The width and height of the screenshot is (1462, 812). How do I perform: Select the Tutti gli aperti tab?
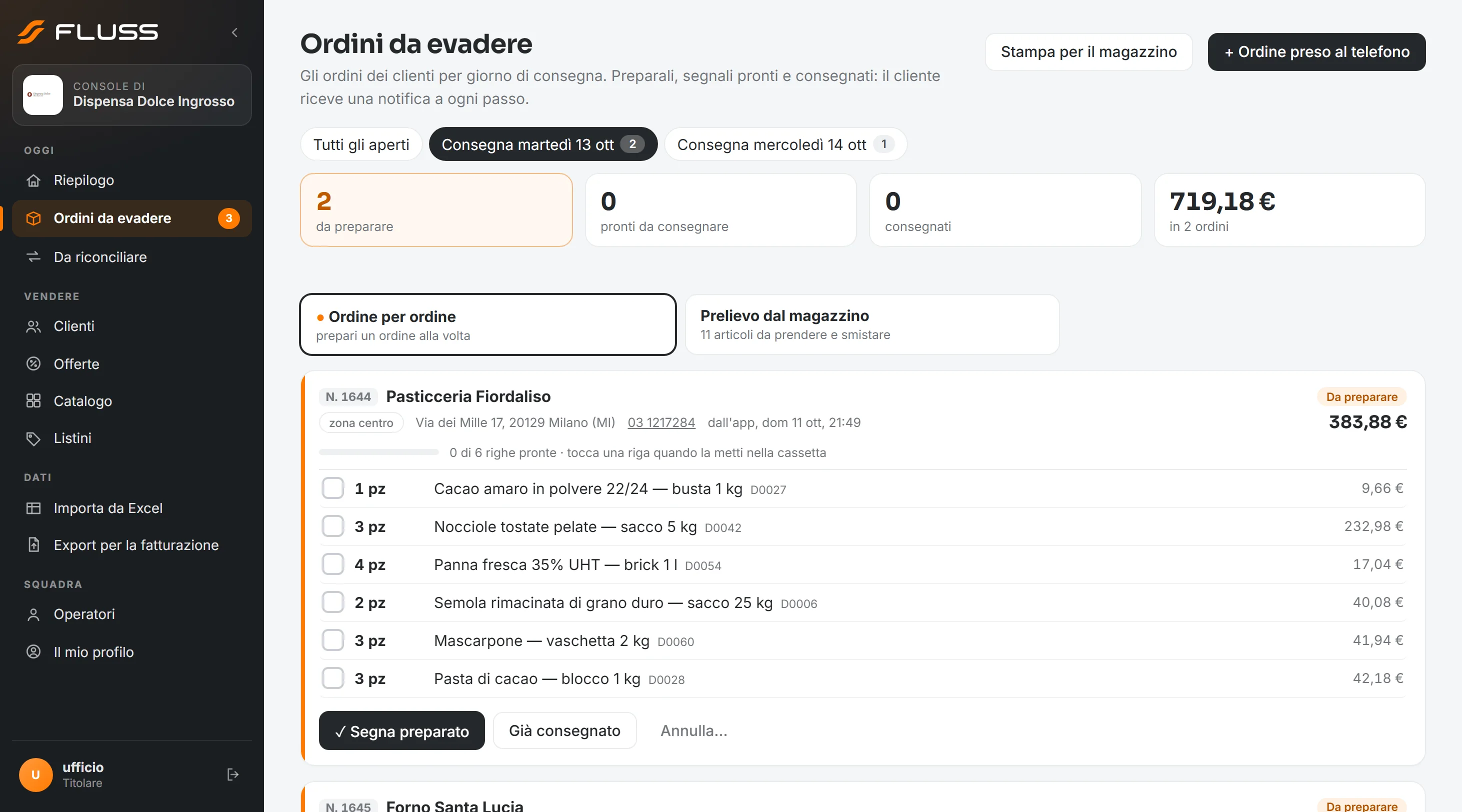point(361,144)
